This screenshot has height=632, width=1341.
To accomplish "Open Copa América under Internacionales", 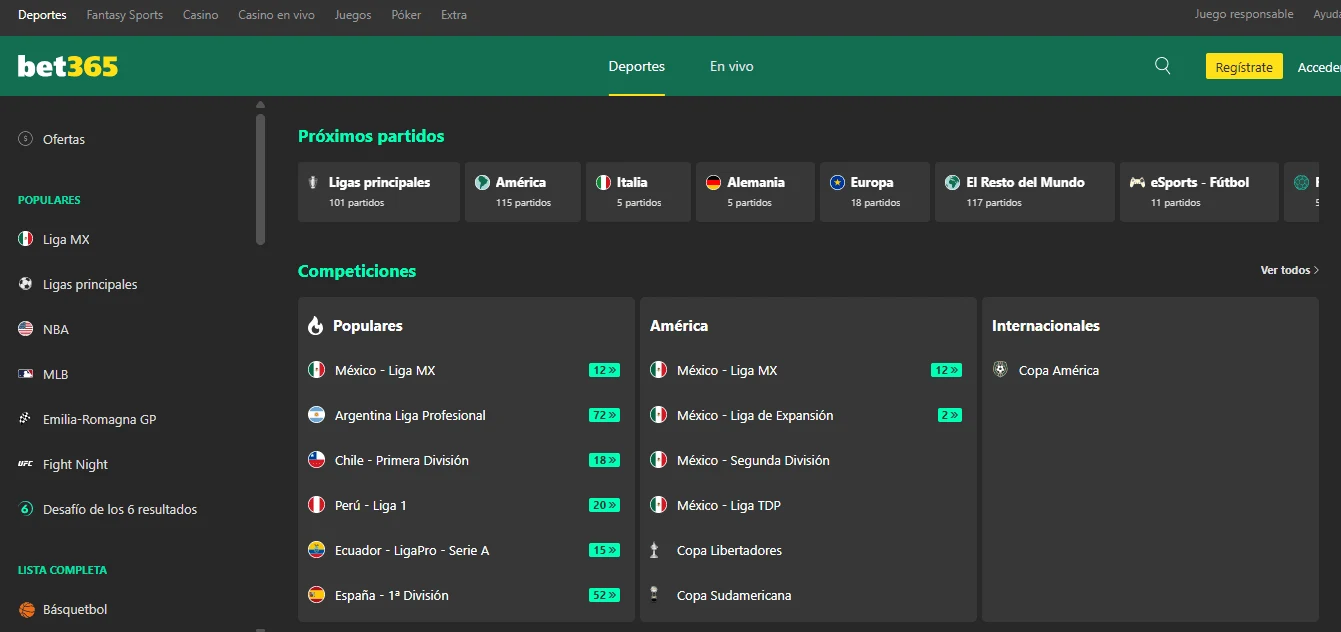I will (x=1059, y=370).
